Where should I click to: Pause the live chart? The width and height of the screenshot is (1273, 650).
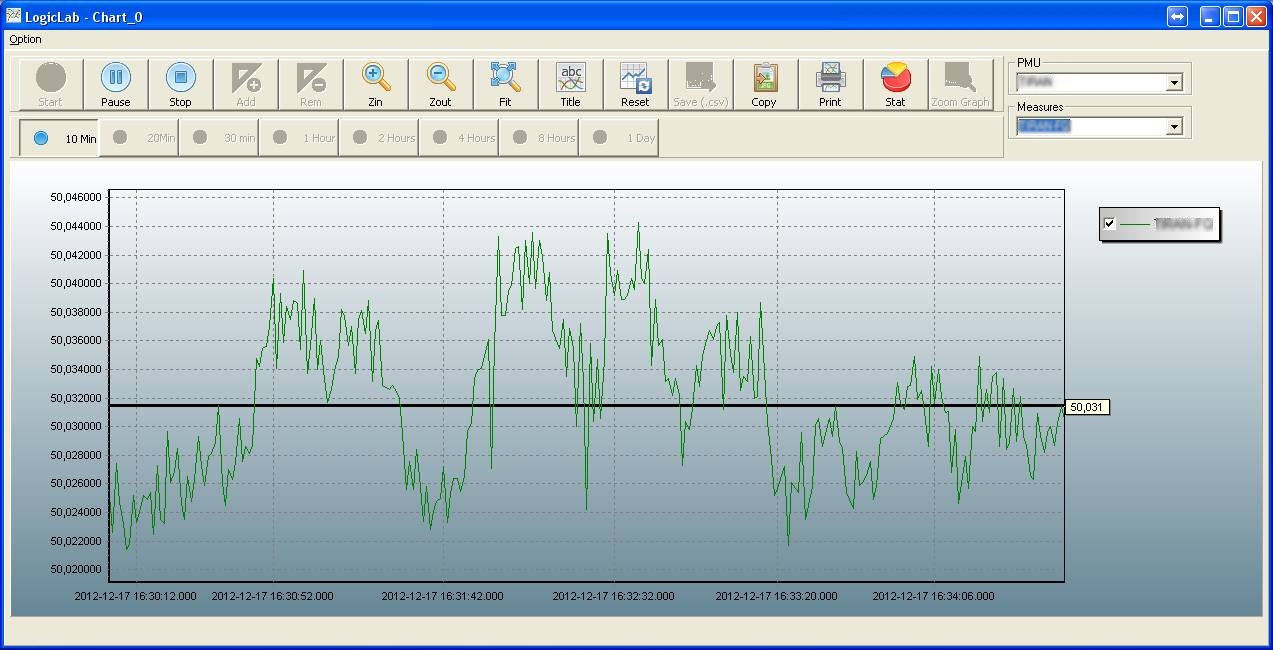click(x=115, y=84)
